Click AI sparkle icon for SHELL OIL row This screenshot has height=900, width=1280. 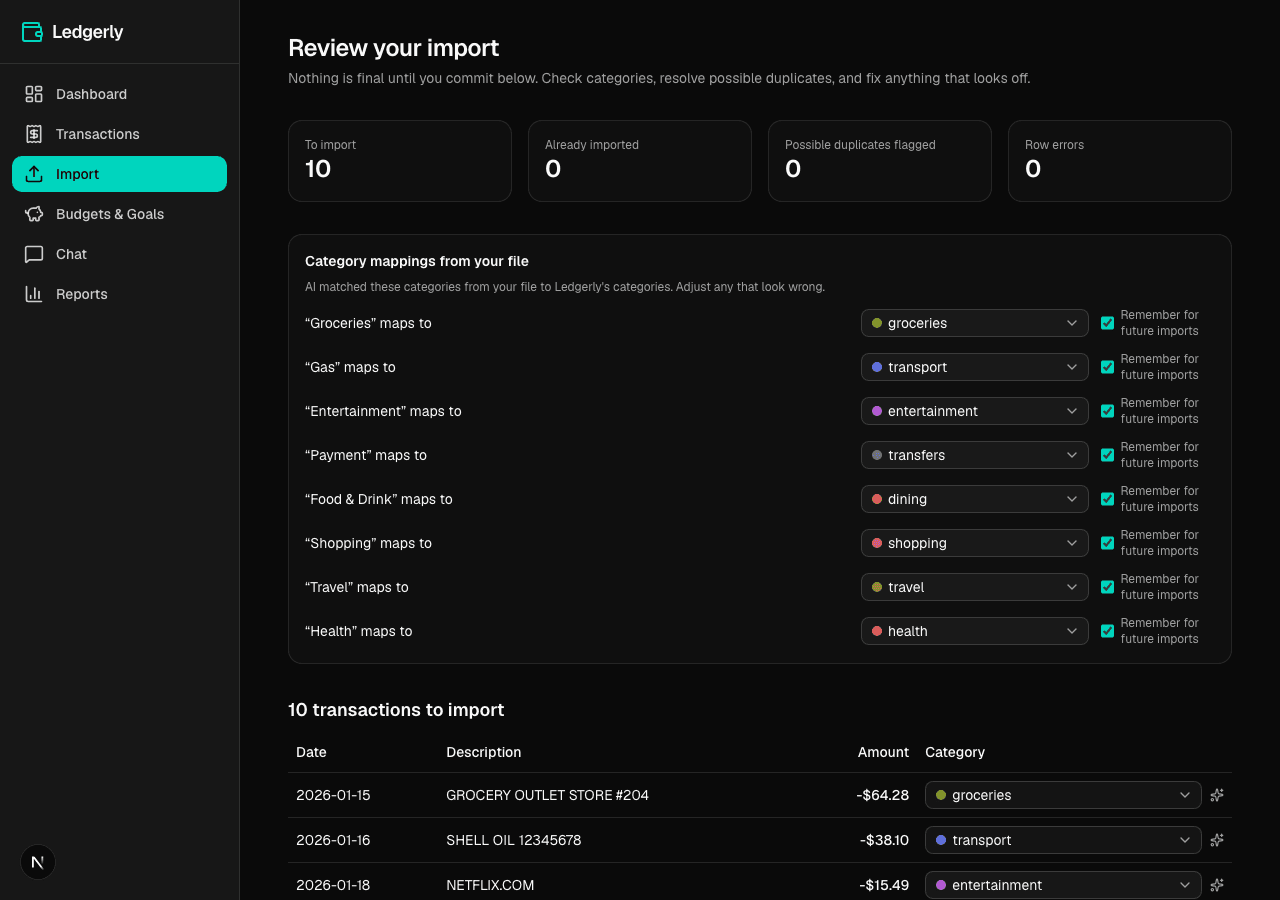tap(1217, 840)
